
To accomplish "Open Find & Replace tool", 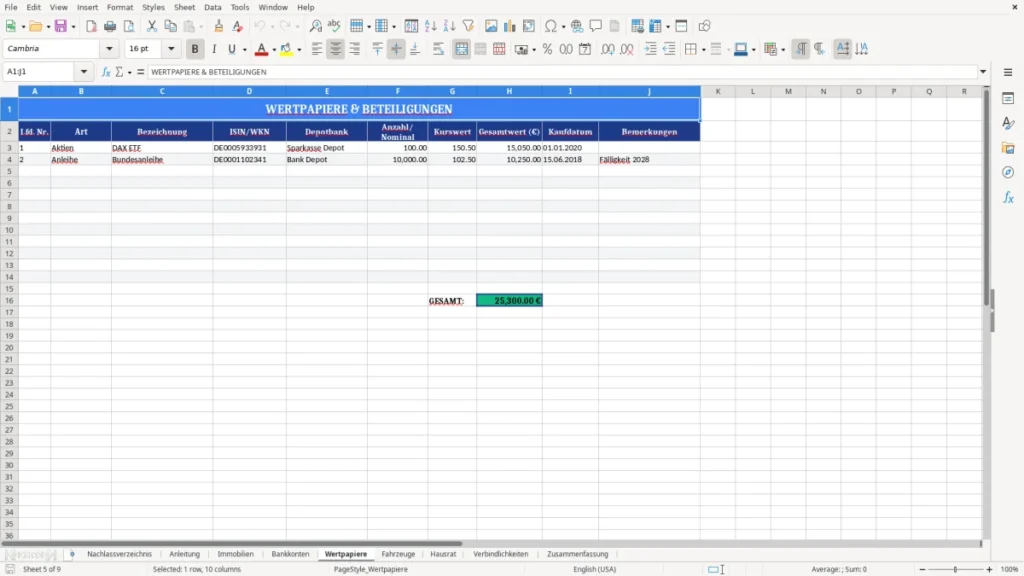I will point(315,26).
